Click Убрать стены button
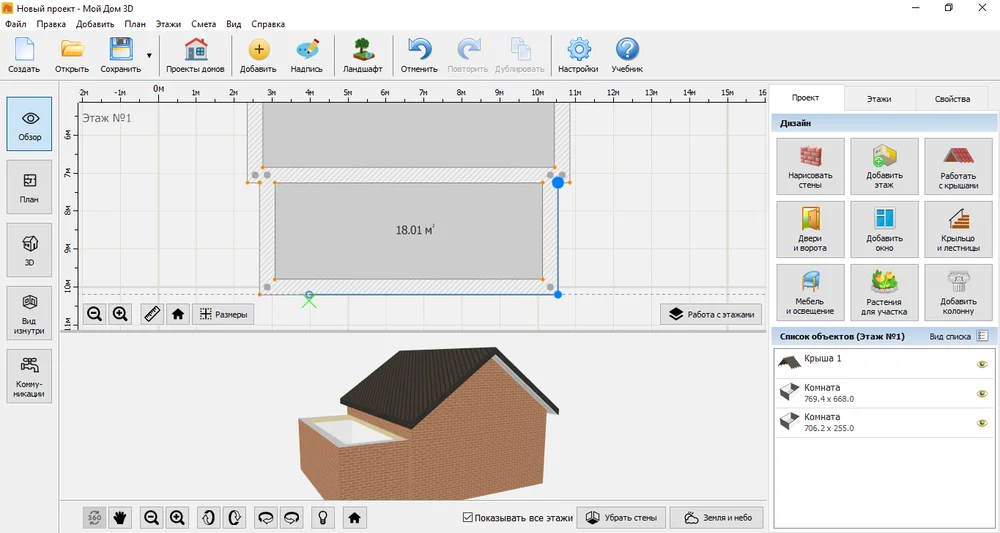 [x=621, y=518]
